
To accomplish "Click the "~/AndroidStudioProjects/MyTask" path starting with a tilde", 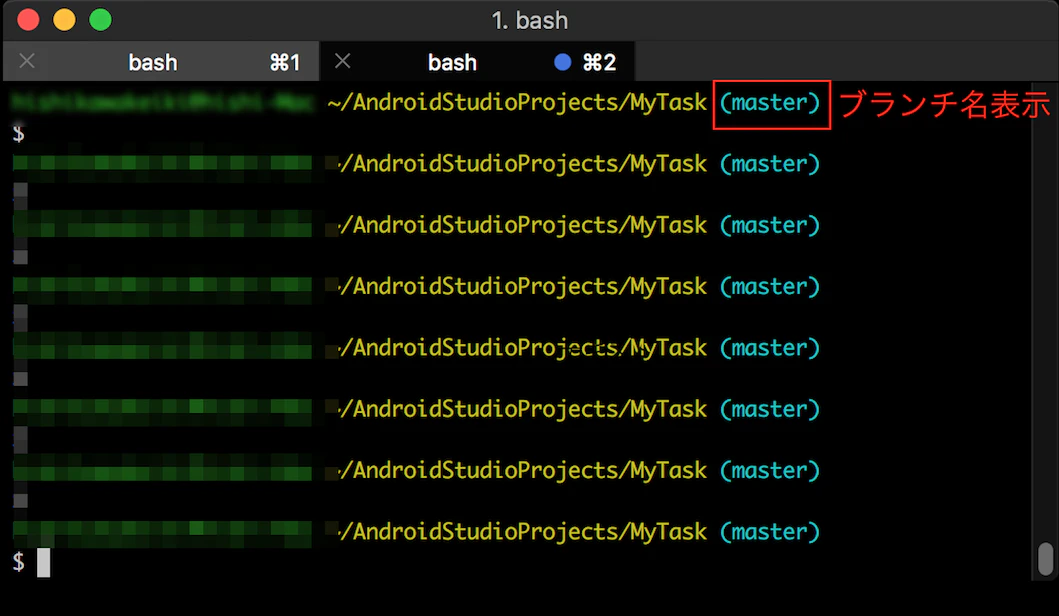I will tap(517, 103).
